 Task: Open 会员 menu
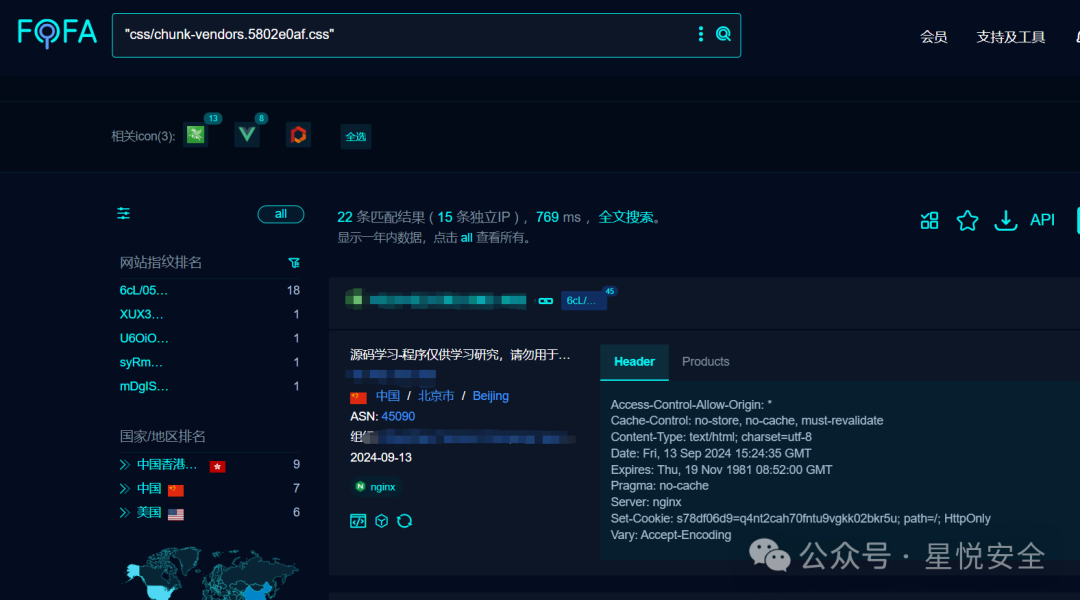(x=933, y=37)
